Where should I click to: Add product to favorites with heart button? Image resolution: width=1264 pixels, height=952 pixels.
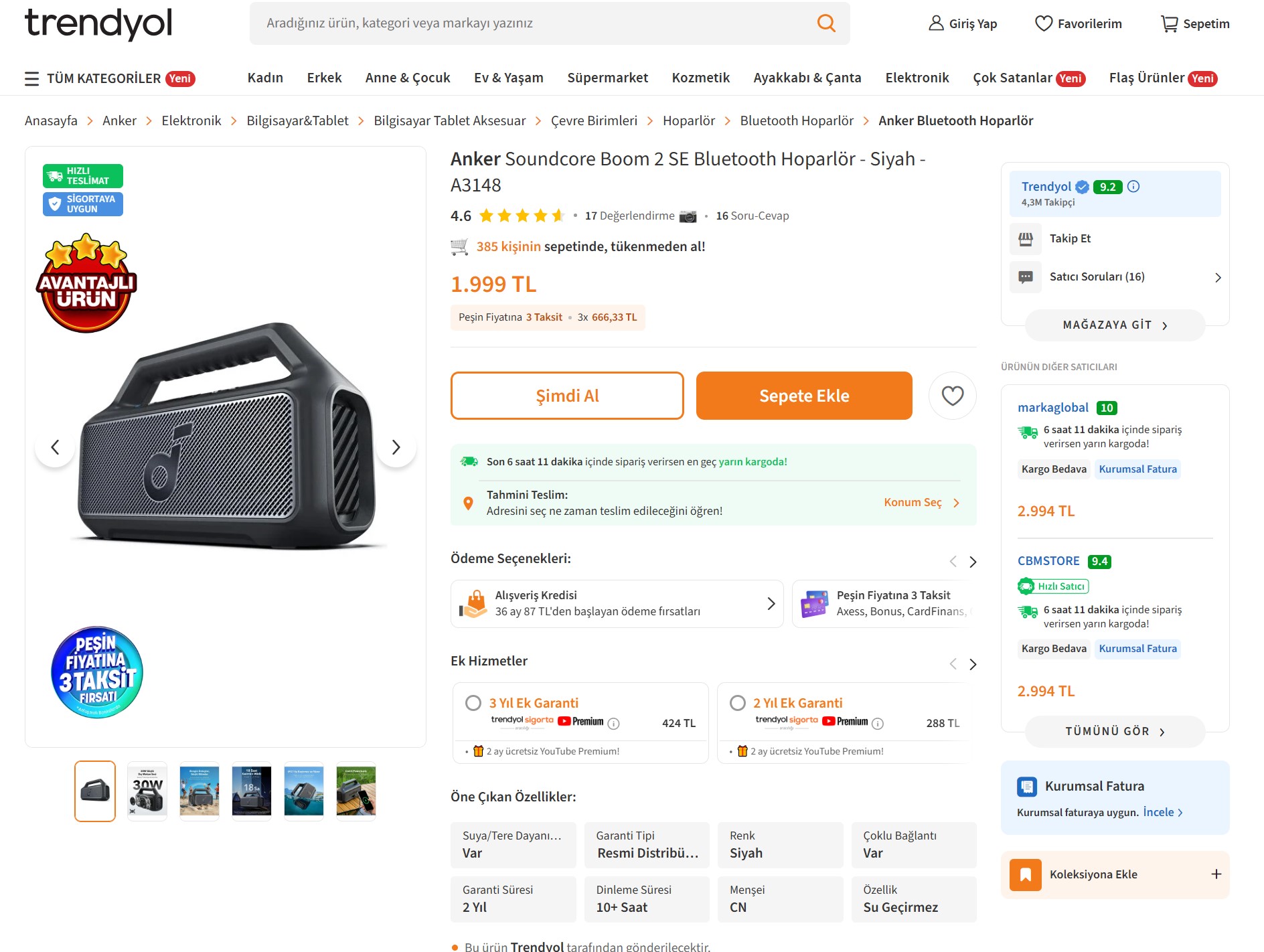pos(952,396)
